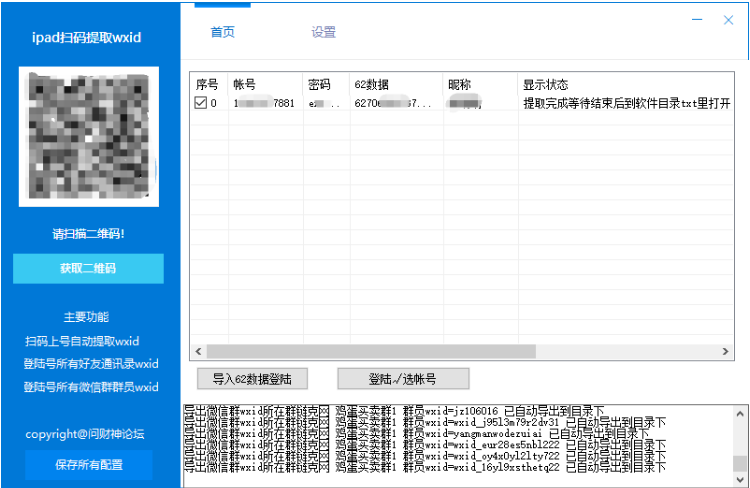Click the 序号 column header

click(x=209, y=85)
